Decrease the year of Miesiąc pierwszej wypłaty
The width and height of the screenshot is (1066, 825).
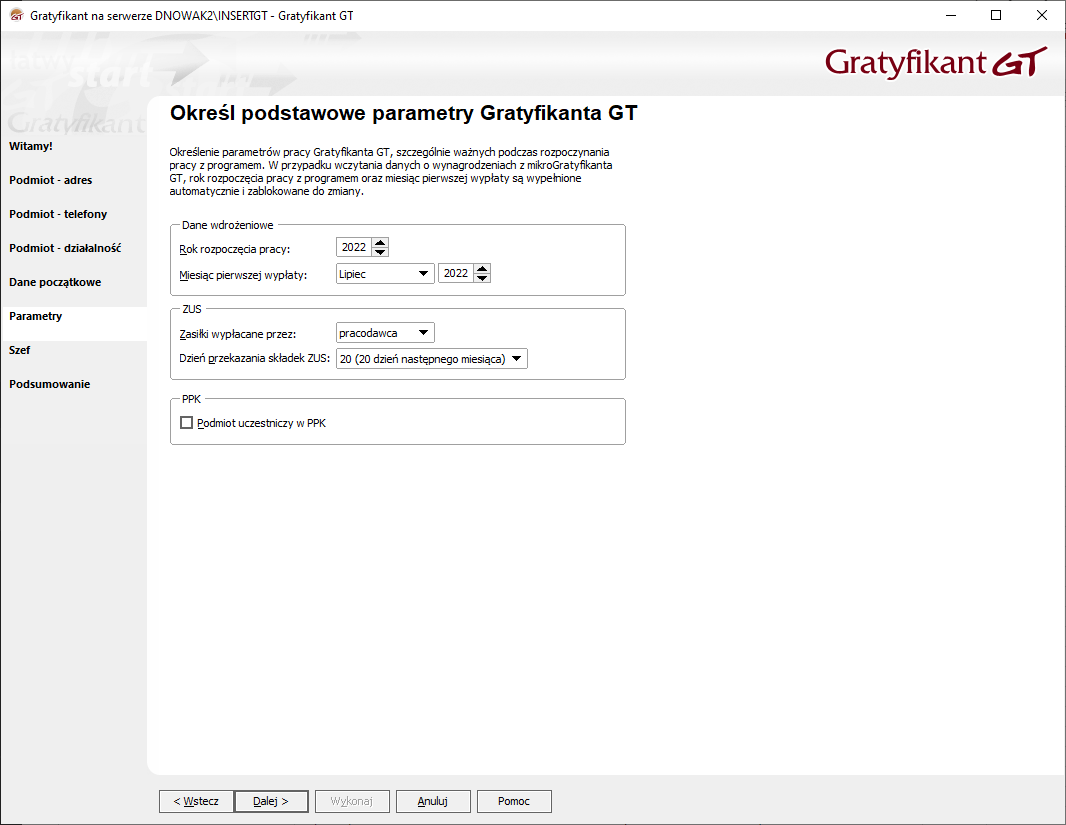tap(482, 278)
